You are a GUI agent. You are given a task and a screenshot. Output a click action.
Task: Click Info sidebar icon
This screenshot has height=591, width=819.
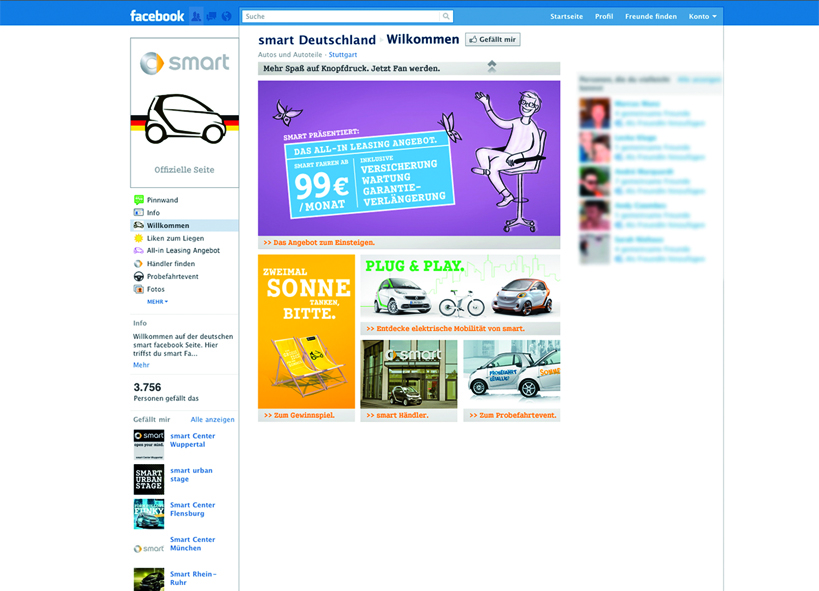click(x=138, y=212)
